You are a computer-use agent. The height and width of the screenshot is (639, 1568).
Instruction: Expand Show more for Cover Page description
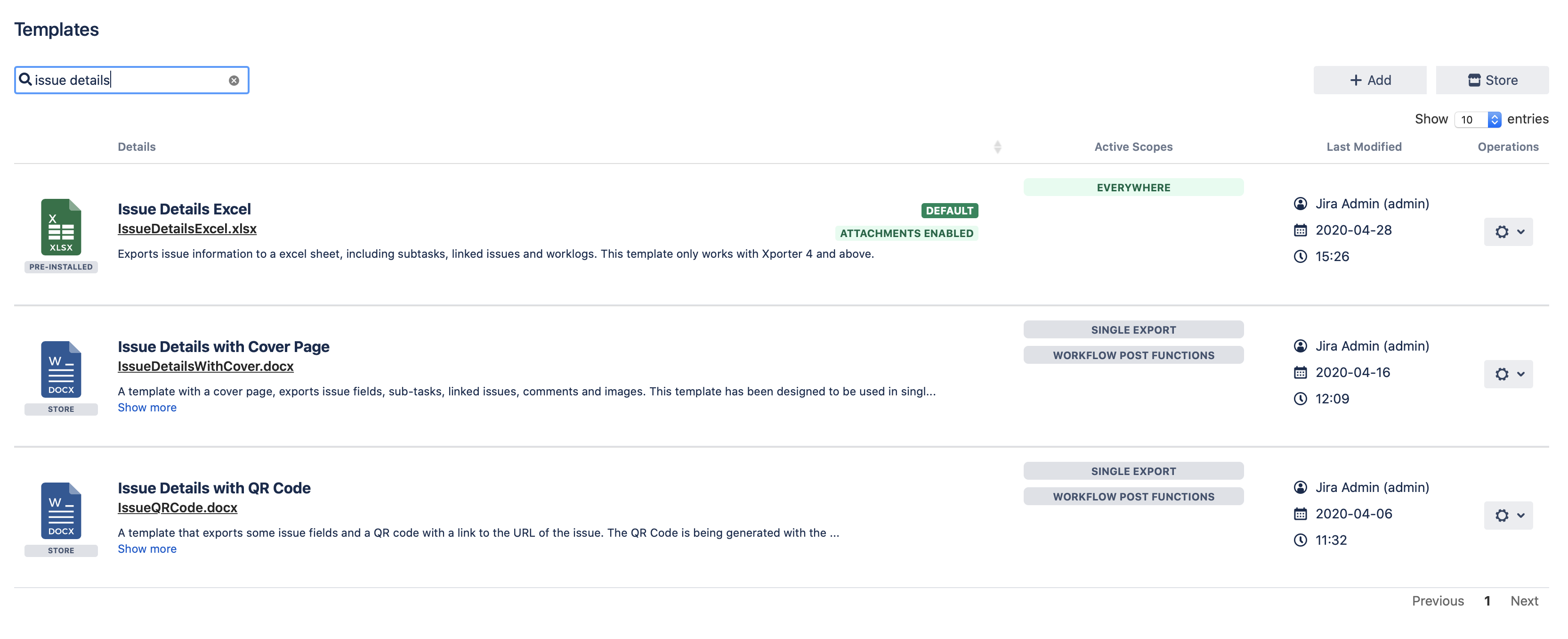point(147,408)
